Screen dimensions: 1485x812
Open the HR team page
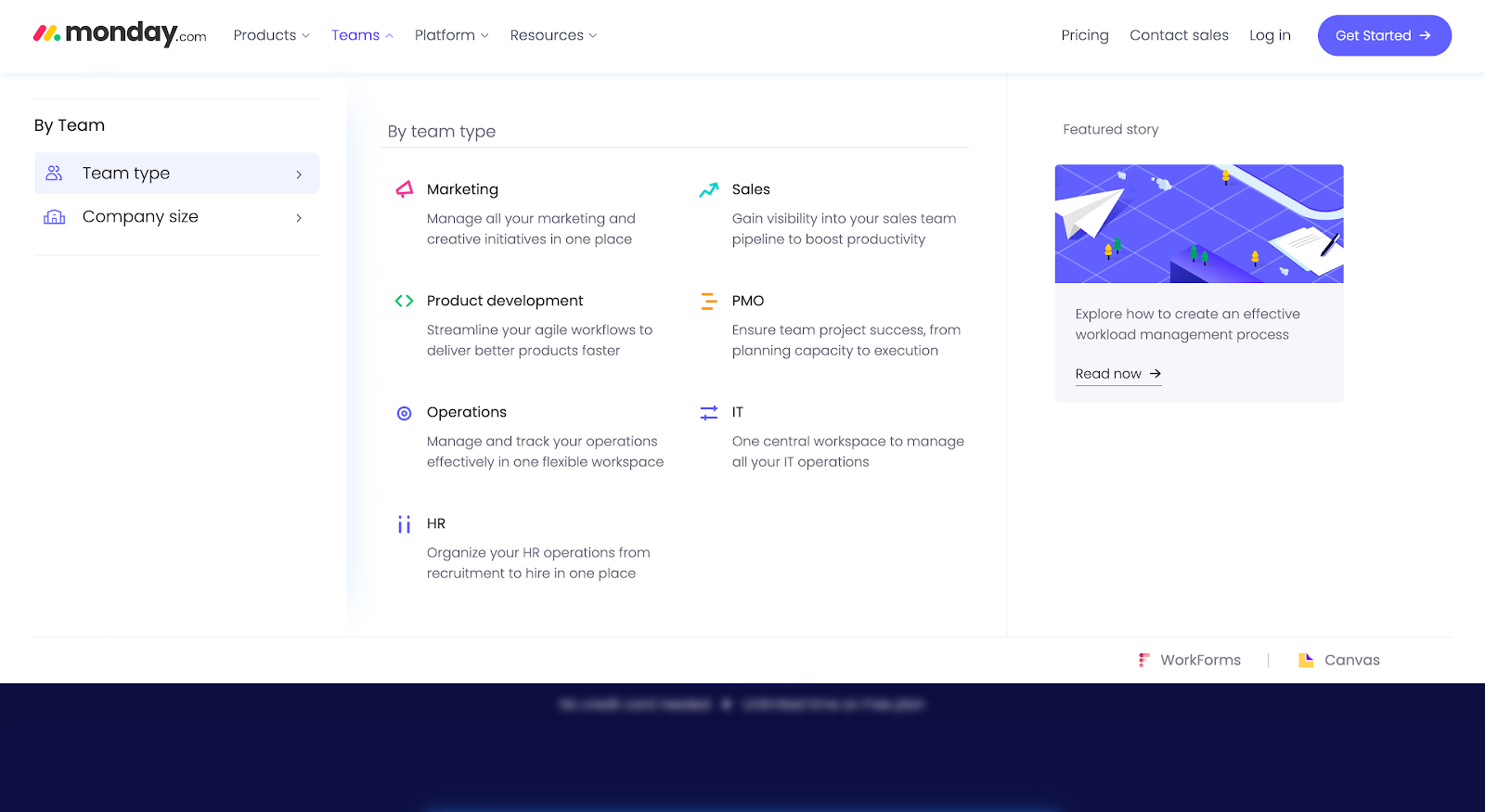pyautogui.click(x=436, y=523)
